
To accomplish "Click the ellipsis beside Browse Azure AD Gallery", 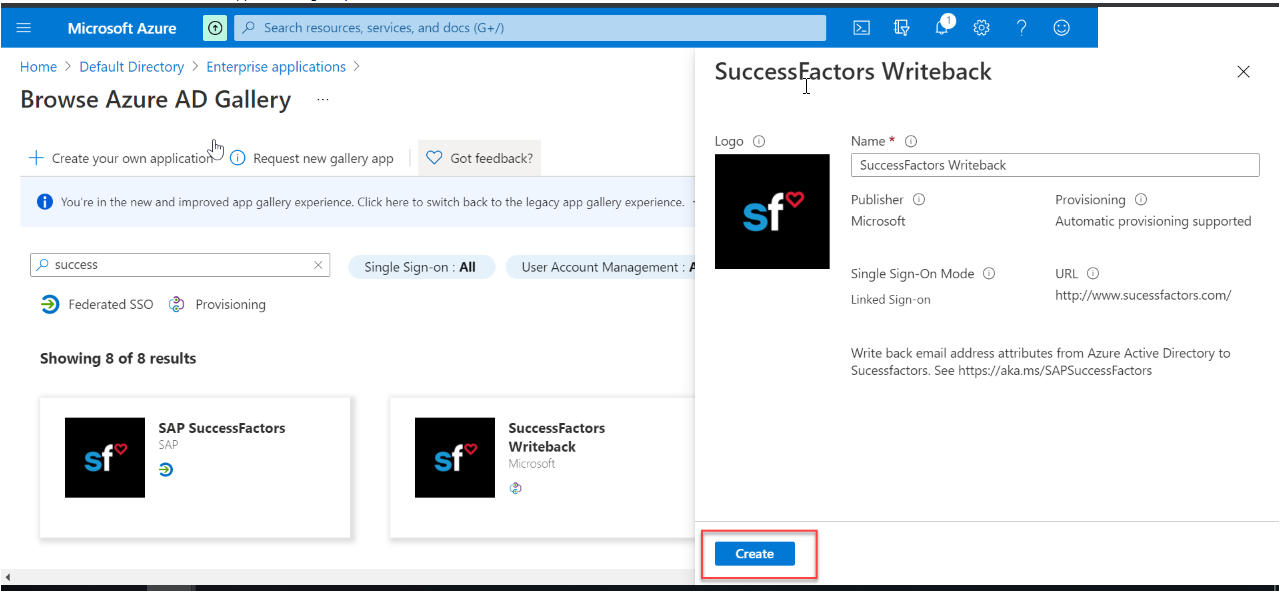I will tap(322, 99).
